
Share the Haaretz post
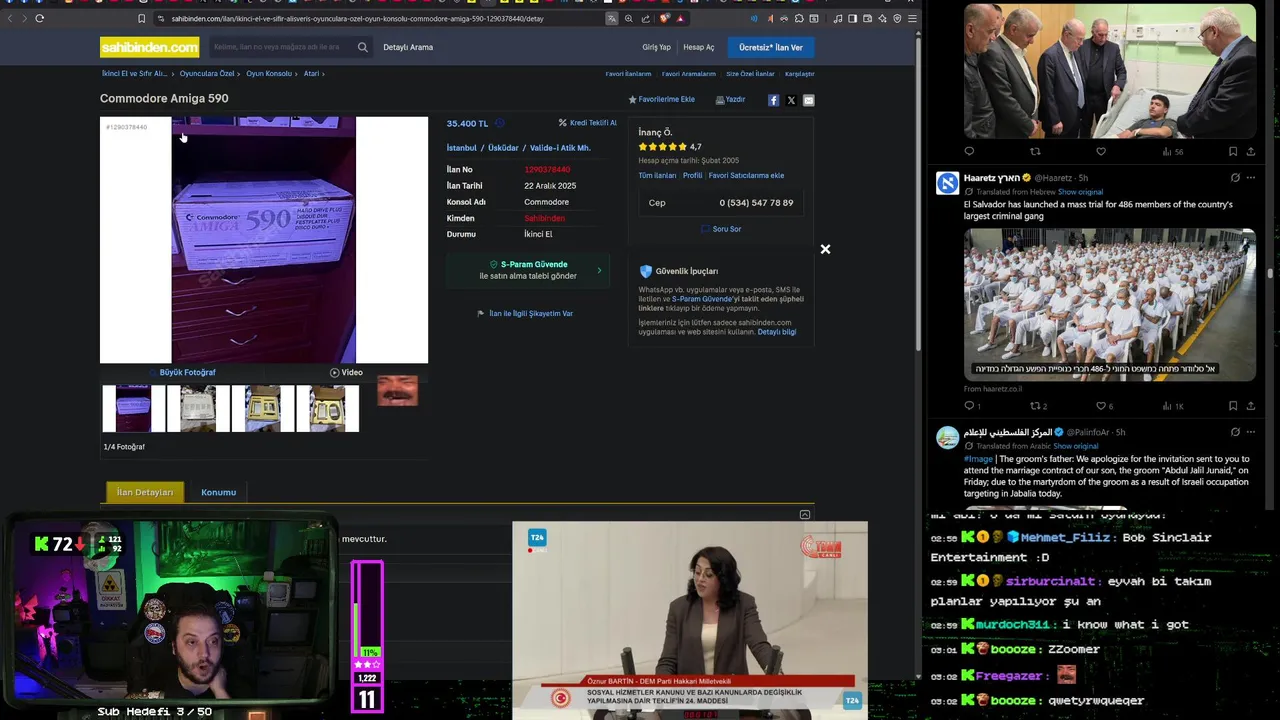click(x=1250, y=406)
